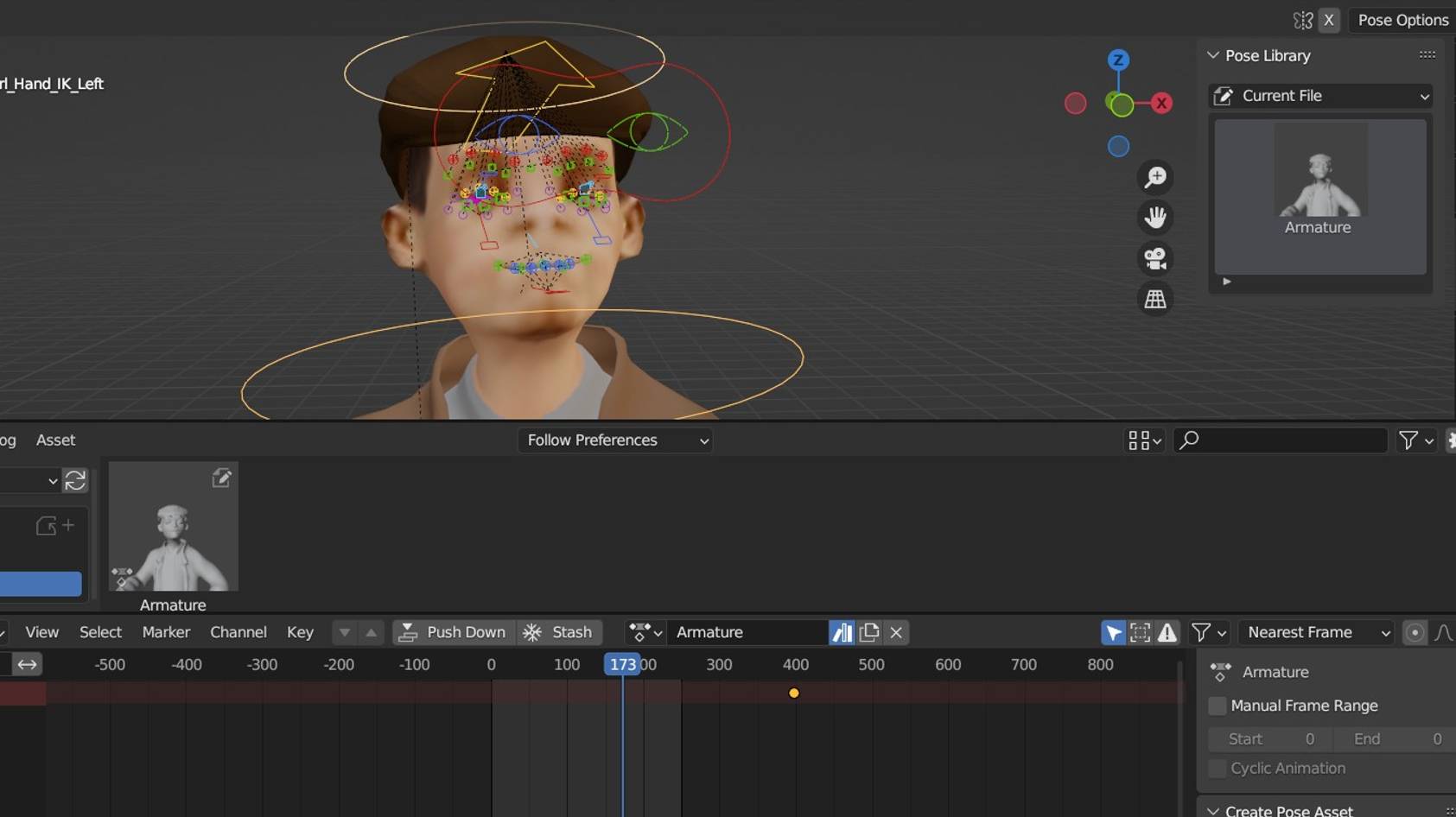1456x817 pixels.
Task: Open the Follow Preferences dropdown
Action: point(615,440)
